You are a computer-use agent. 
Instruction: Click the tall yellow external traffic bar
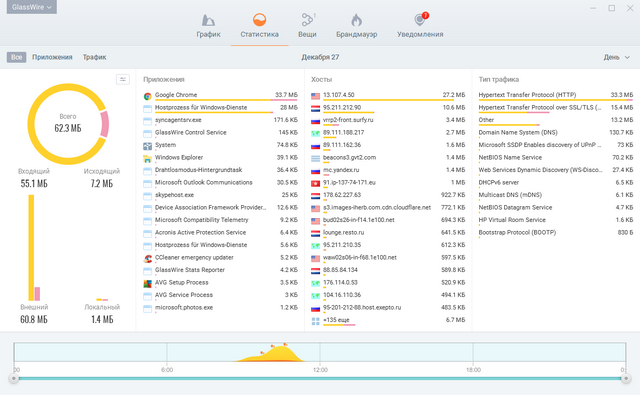click(31, 248)
